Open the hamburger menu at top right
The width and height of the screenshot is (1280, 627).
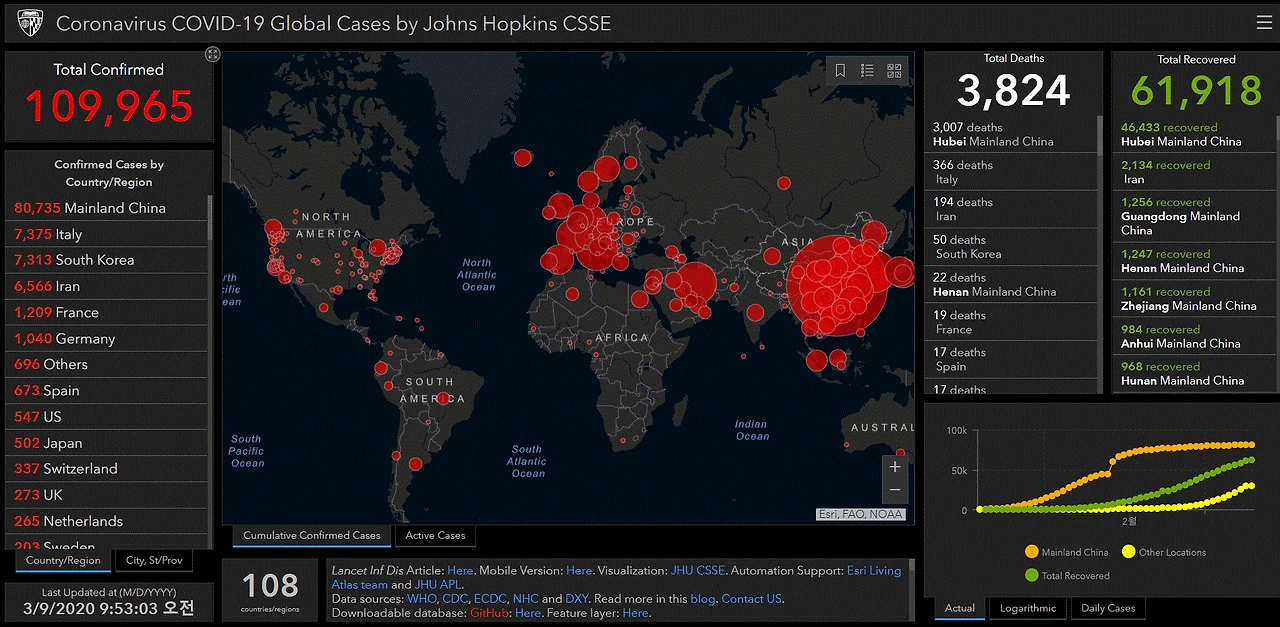[x=1264, y=23]
